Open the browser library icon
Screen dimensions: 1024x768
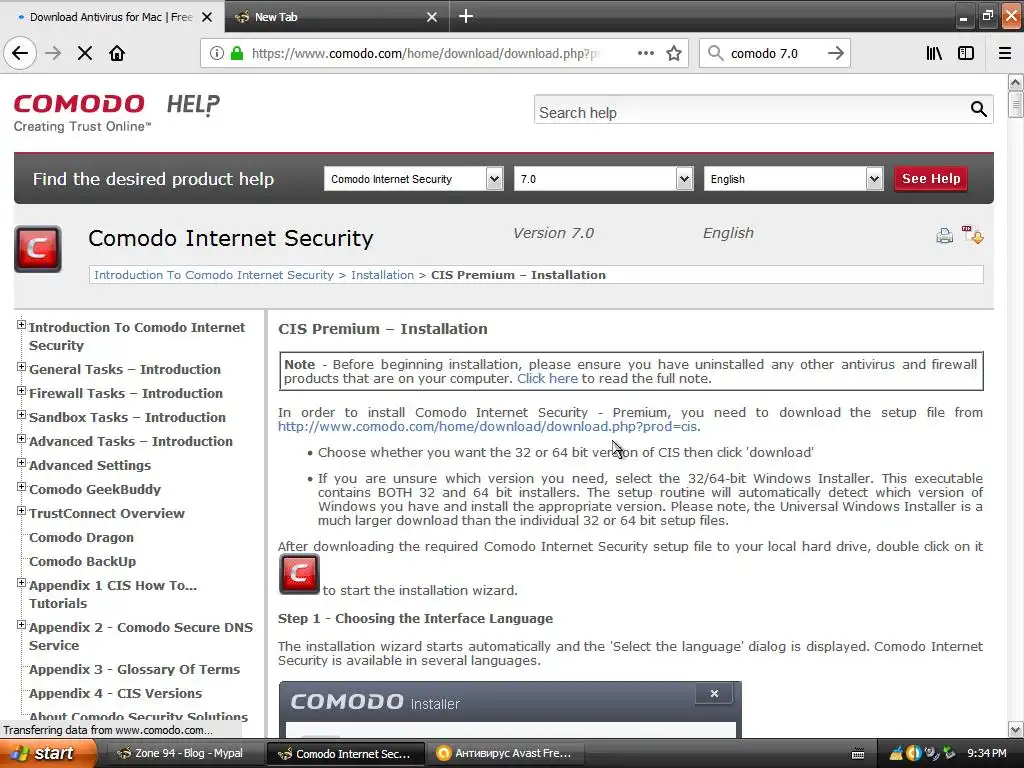(934, 53)
